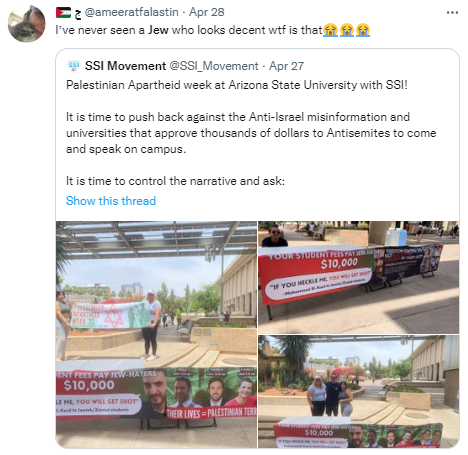
Task: Open the bottom-right photo of three people
Action: [359, 392]
